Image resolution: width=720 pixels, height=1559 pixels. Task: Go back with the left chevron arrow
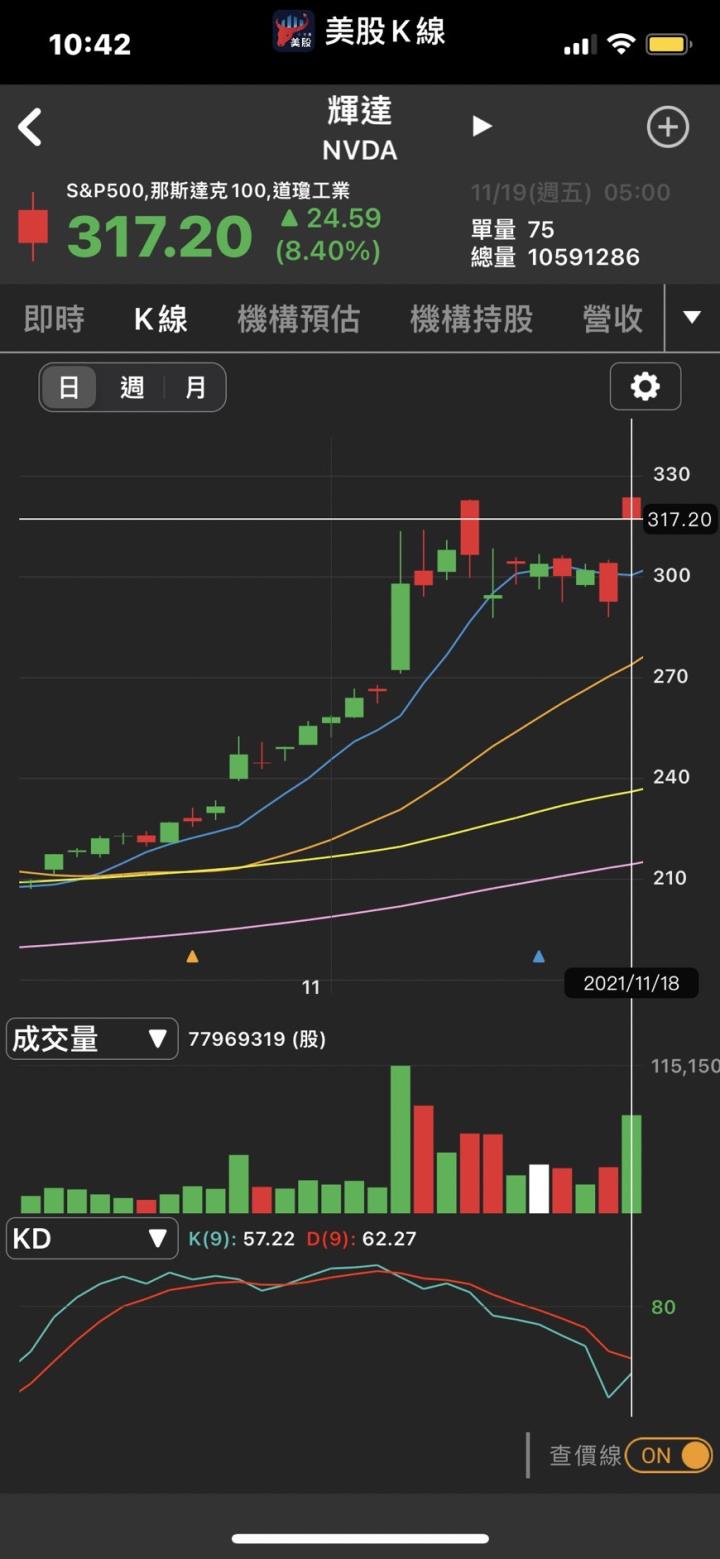pyautogui.click(x=30, y=128)
